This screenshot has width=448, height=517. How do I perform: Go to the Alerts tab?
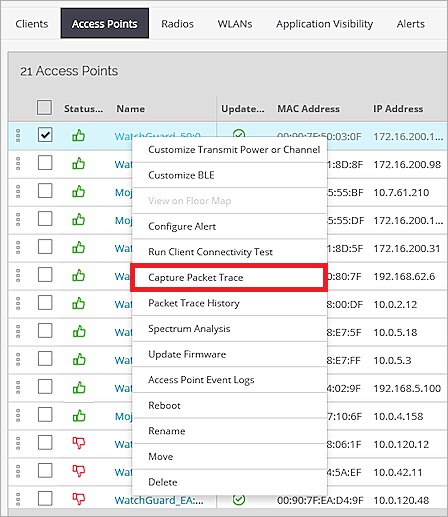(411, 24)
